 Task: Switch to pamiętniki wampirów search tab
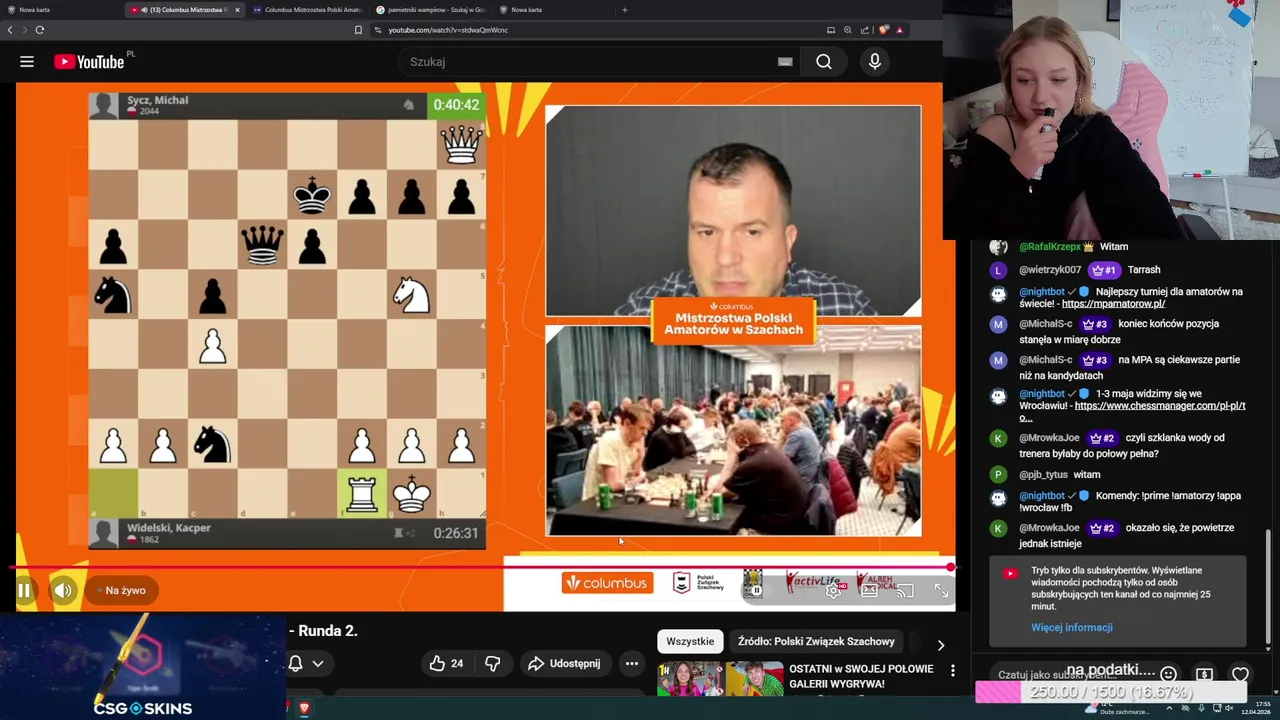(x=430, y=10)
